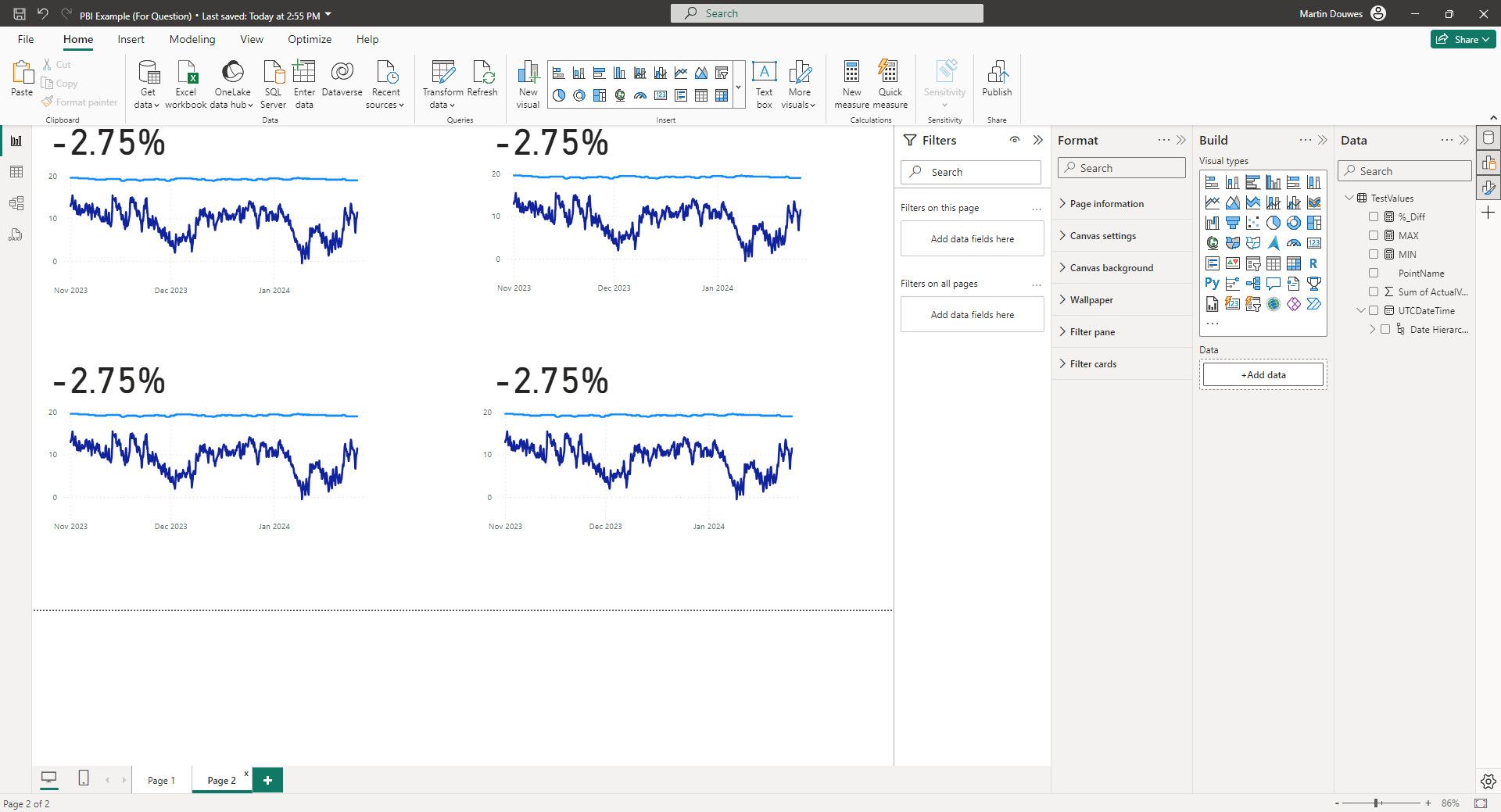Screen dimensions: 1501x812
Task: Select the Donut chart visual type
Action: (x=1294, y=223)
